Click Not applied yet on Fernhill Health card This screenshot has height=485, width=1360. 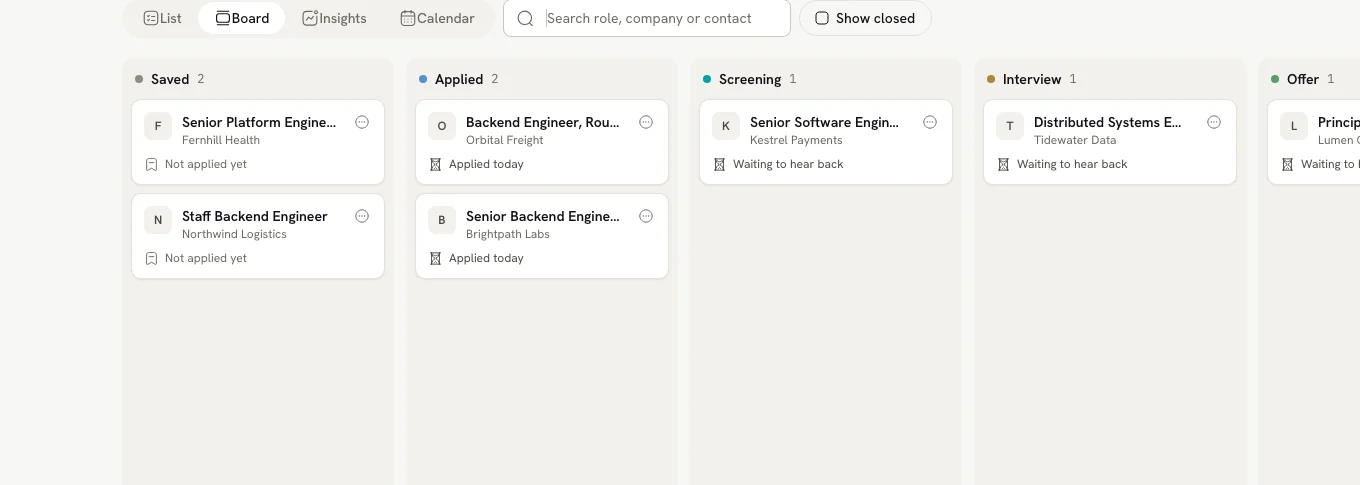click(206, 164)
